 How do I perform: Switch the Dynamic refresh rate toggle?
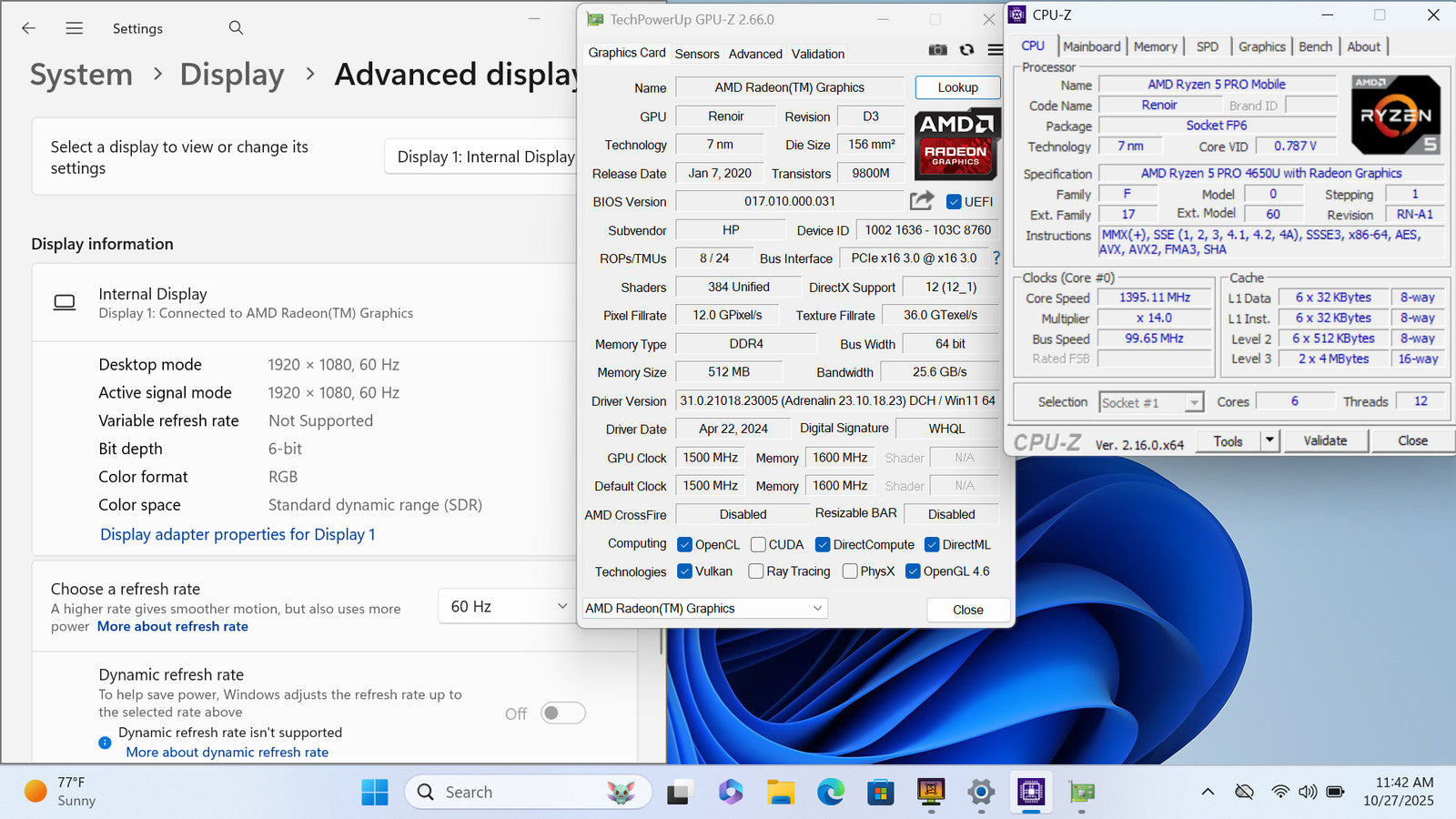click(x=562, y=713)
